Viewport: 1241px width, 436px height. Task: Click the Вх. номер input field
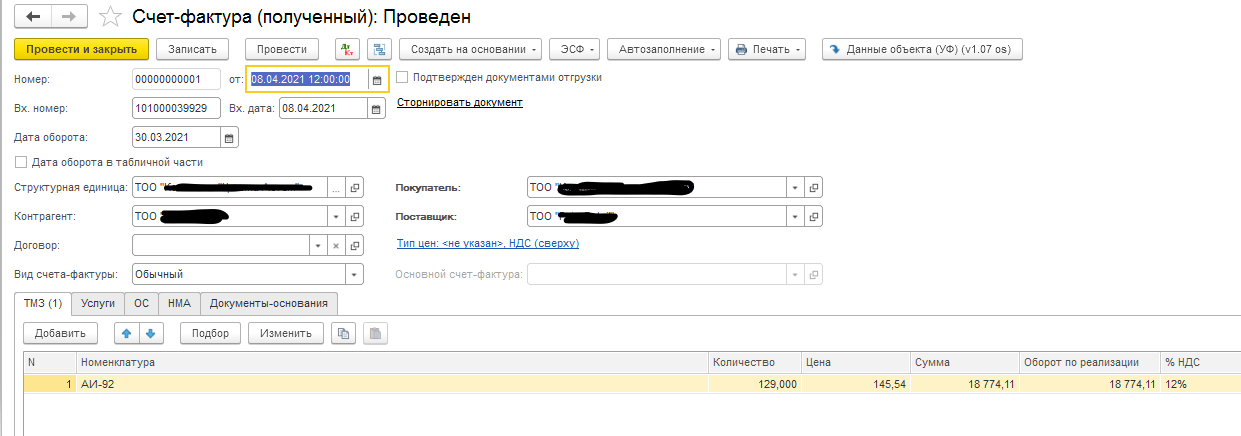(x=176, y=109)
